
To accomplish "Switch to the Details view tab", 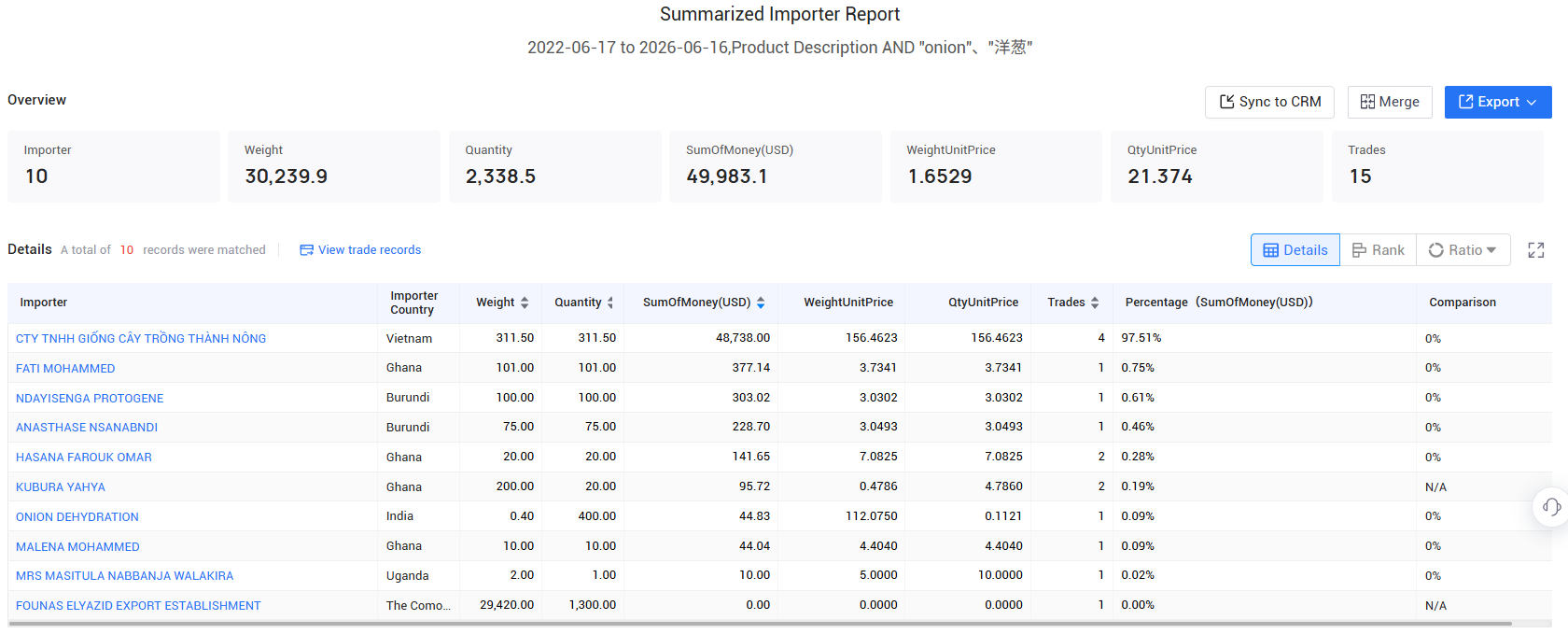I will tap(1295, 250).
